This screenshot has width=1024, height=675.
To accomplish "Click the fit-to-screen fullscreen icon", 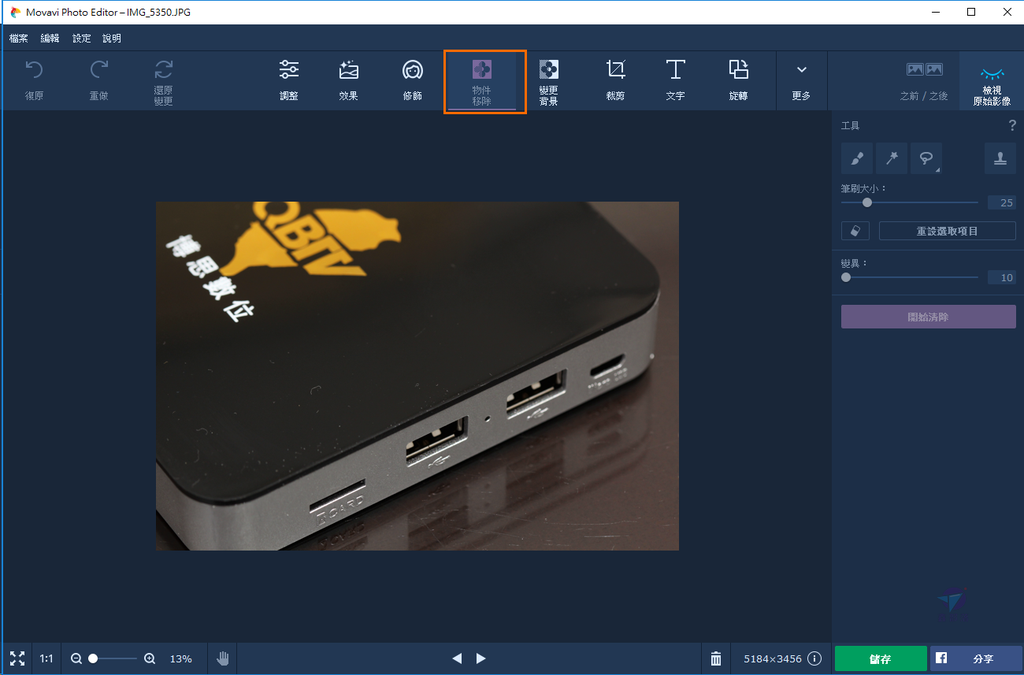I will [18, 658].
